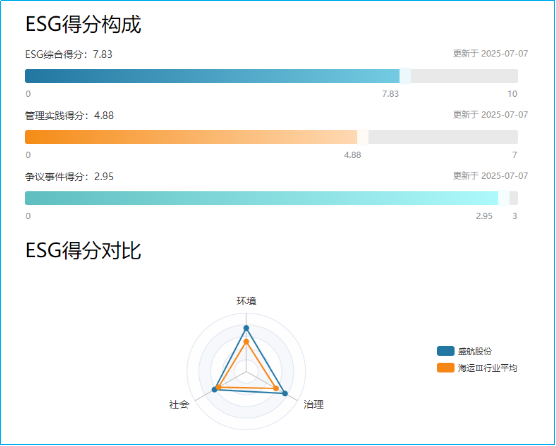Select the orange data point on 治理 axis
The width and height of the screenshot is (556, 446).
pos(276,389)
